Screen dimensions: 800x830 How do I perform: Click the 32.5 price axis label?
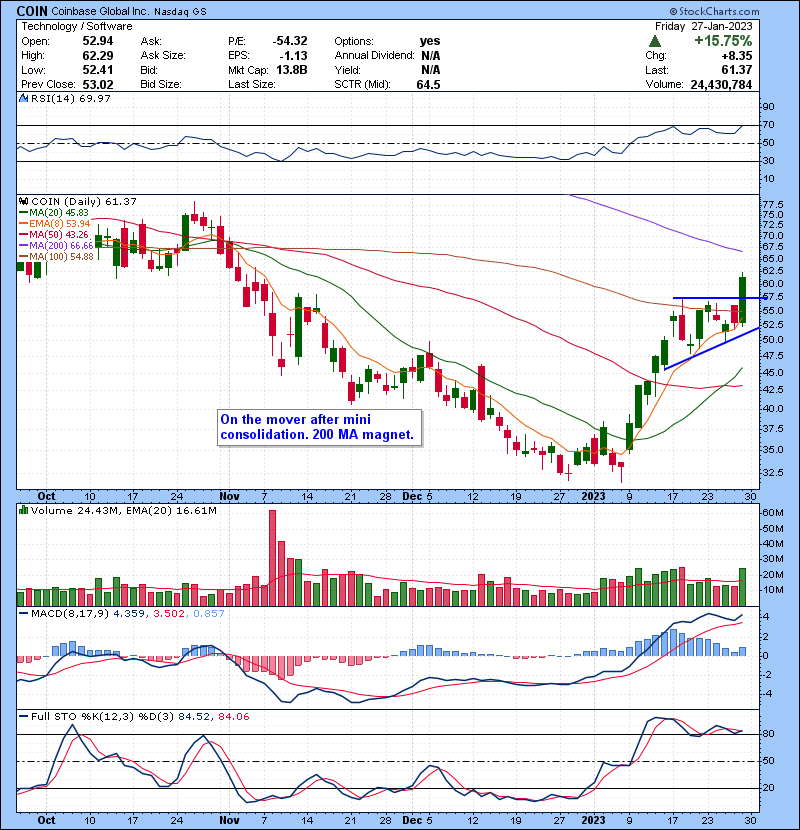774,473
